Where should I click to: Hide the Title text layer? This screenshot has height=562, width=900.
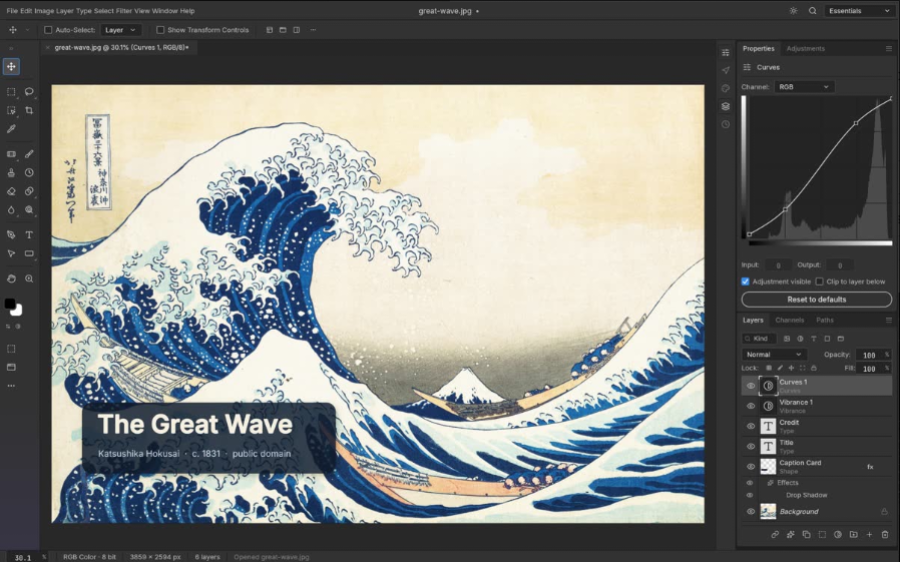tap(750, 446)
